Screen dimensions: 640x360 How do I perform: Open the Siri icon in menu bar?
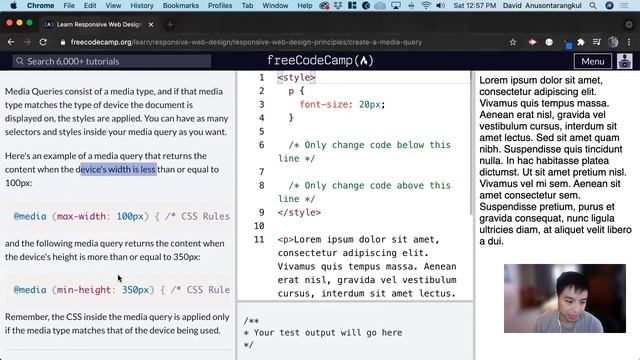[609, 6]
